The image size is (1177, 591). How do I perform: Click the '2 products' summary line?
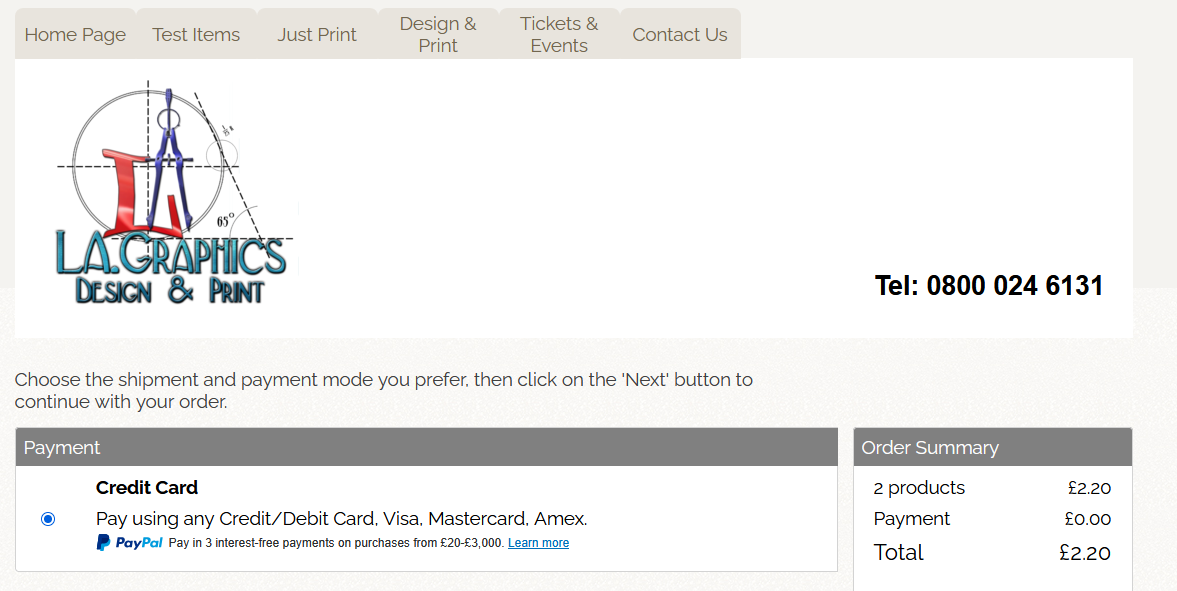[x=919, y=488]
